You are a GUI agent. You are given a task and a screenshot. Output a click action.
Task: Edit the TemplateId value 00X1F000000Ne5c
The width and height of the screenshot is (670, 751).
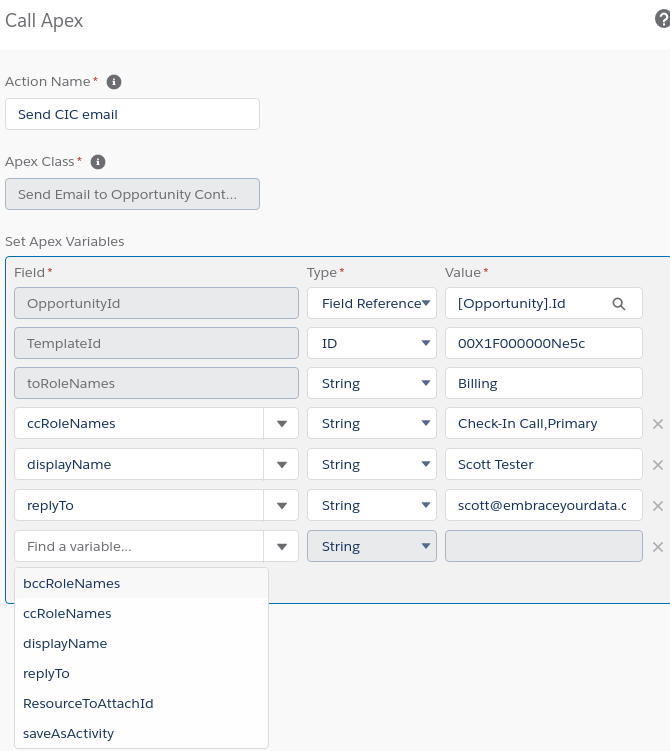(544, 343)
